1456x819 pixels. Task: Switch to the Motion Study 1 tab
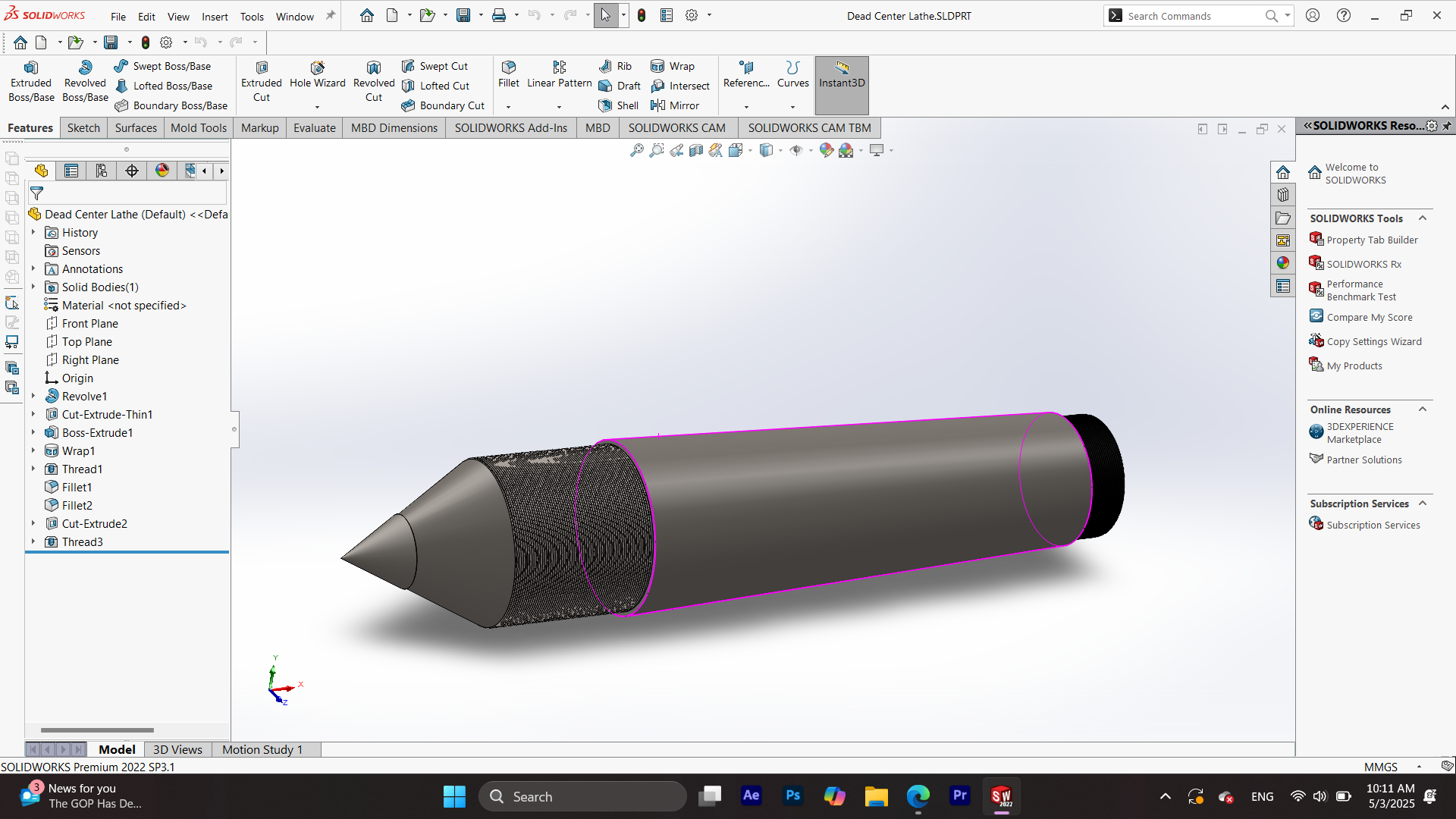262,750
